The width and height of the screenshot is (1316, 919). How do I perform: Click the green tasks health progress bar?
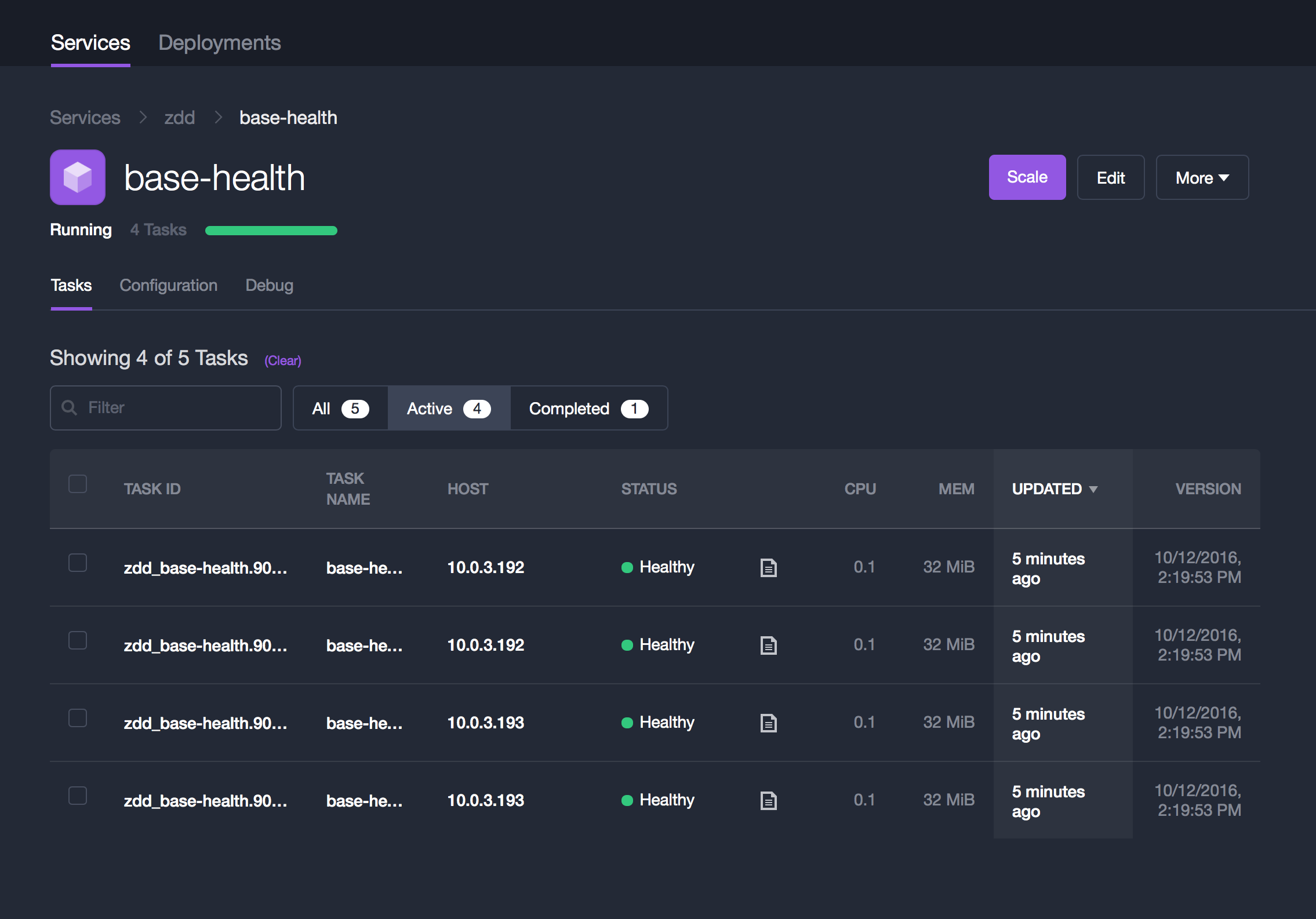pos(271,231)
